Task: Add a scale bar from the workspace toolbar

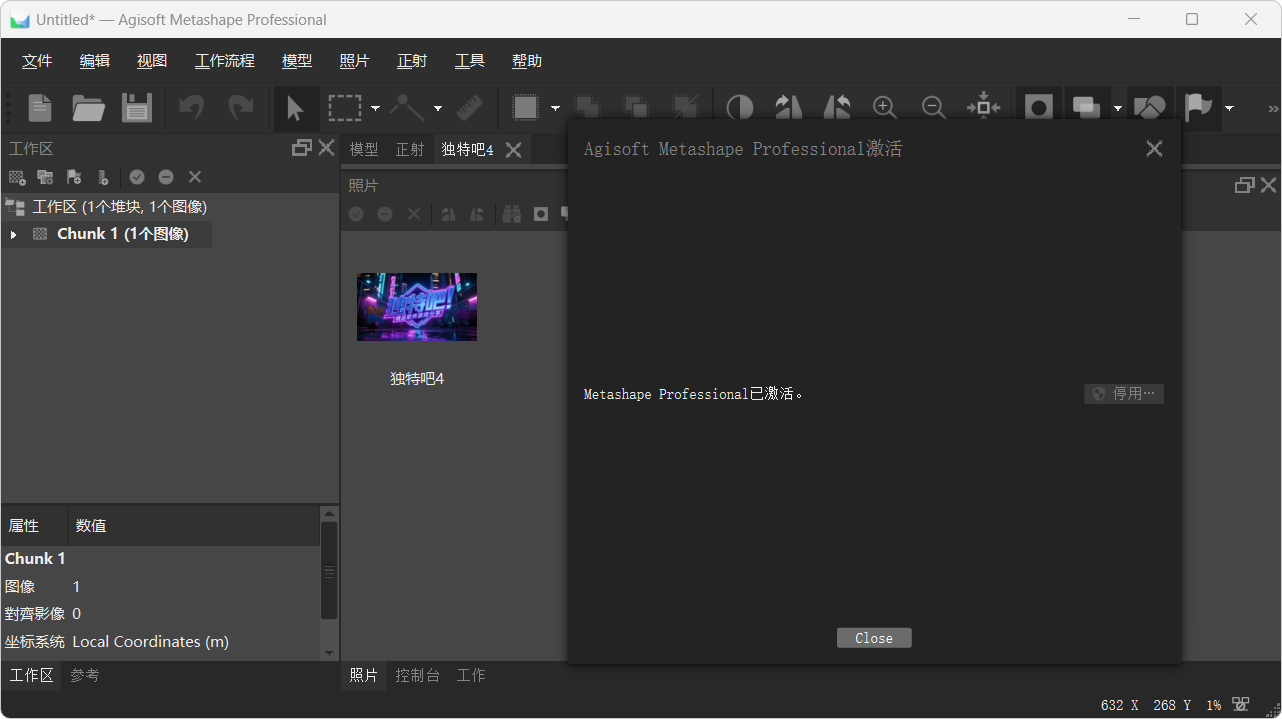Action: coord(103,177)
